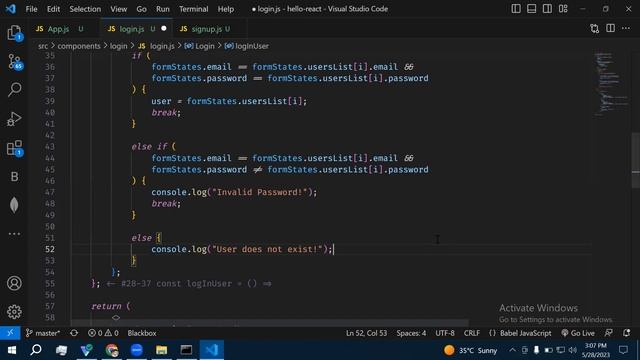
Task: Click Ln 52, Col 53 cursor position
Action: click(367, 333)
